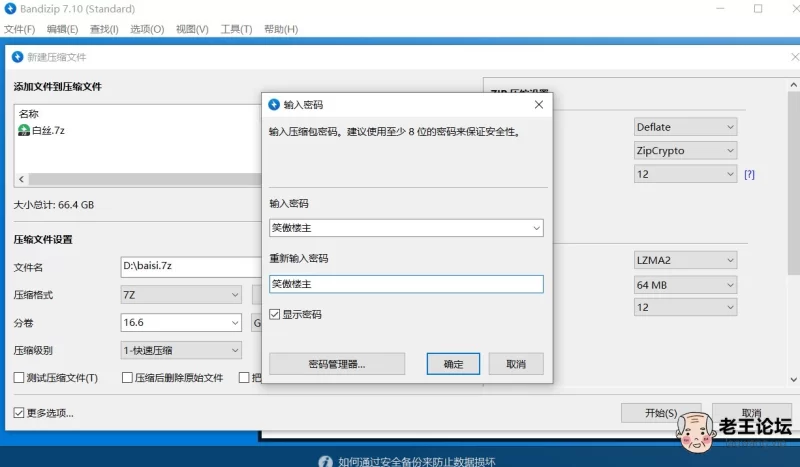The image size is (800, 467).
Task: Maximize the Bandizip main window
Action: (x=758, y=9)
